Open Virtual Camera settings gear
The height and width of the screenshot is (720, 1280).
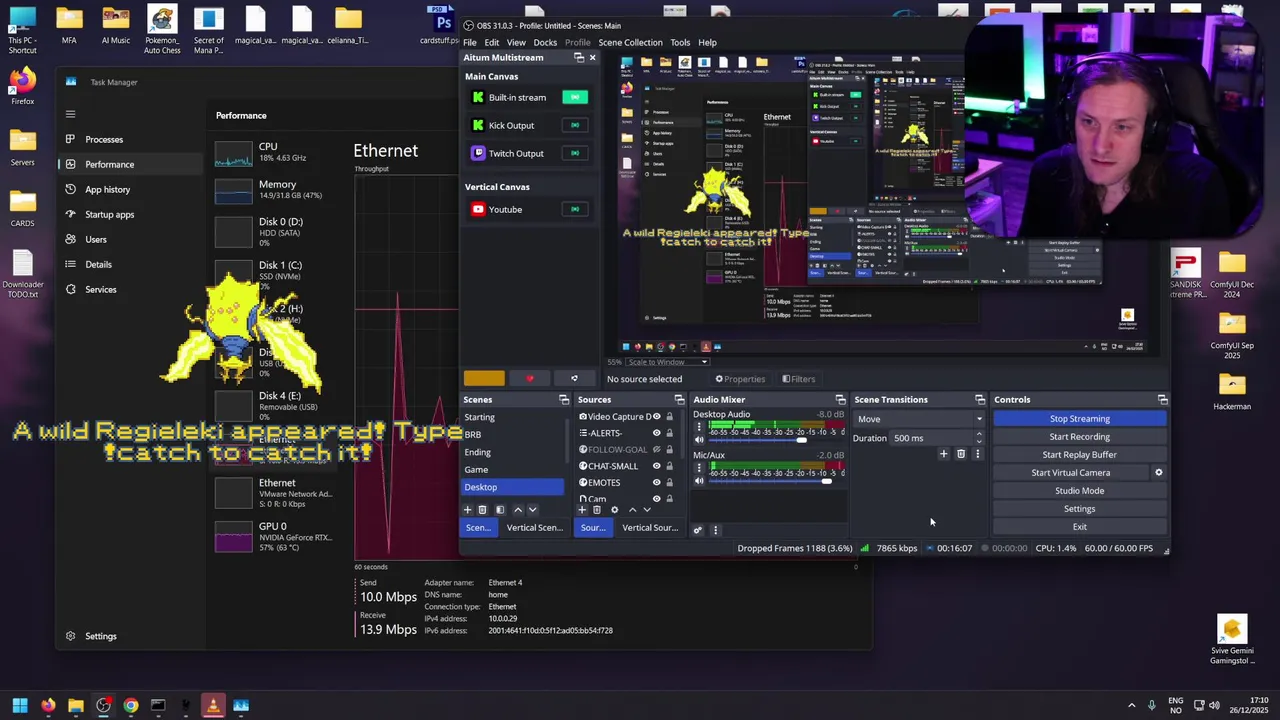[1159, 473]
